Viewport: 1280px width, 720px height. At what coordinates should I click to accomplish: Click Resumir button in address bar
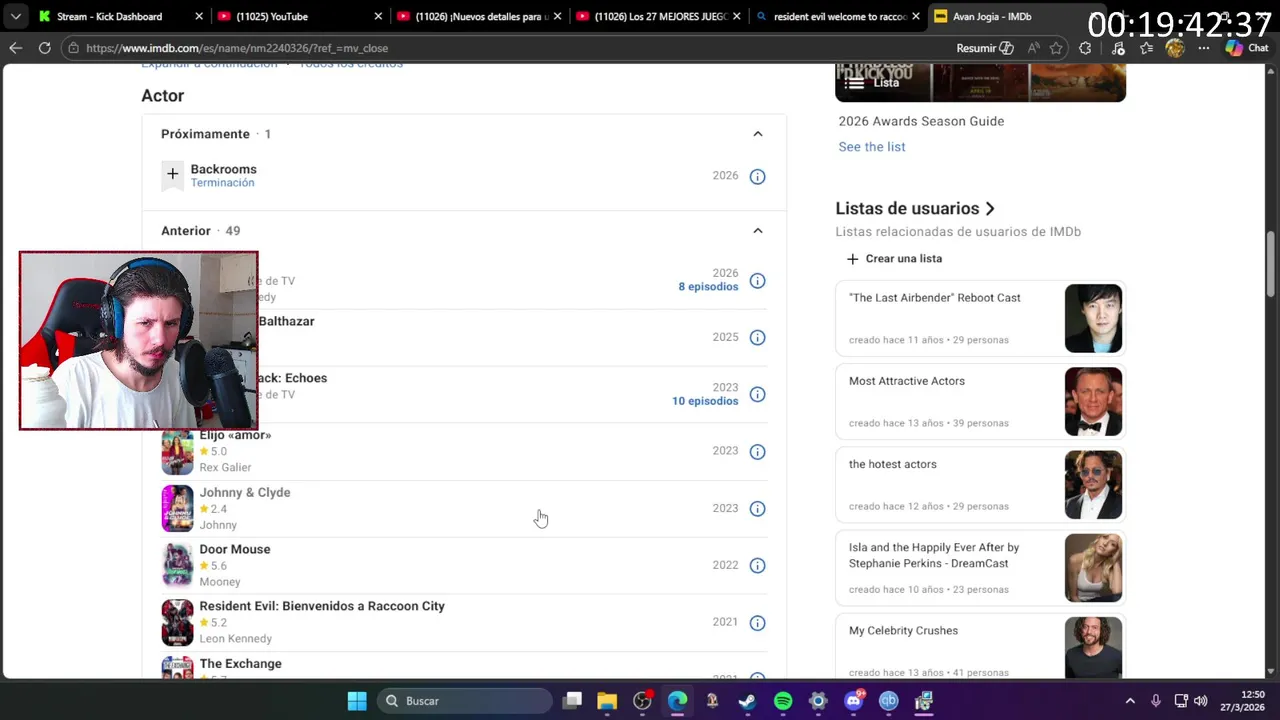point(985,48)
